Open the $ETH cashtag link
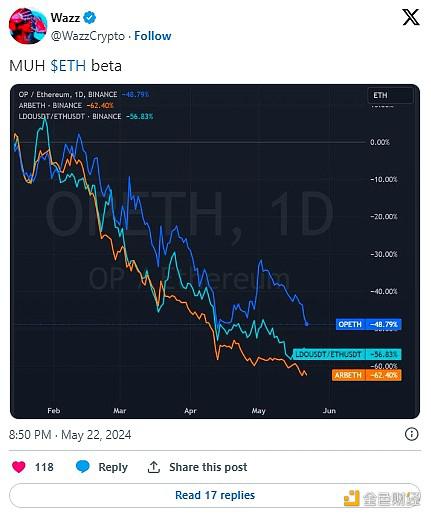The image size is (431, 517). pyautogui.click(x=68, y=66)
